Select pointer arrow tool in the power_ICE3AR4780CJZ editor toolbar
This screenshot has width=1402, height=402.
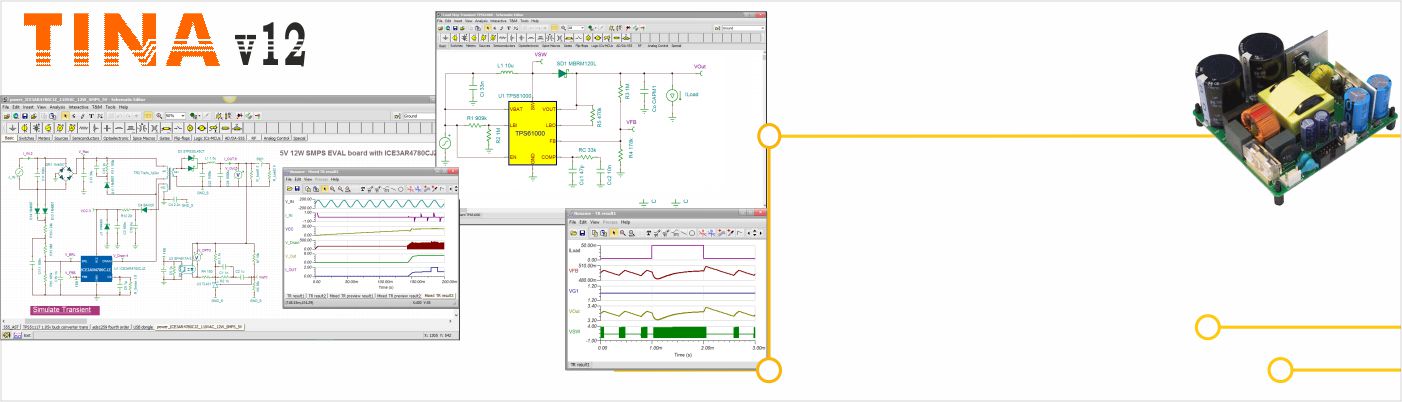pyautogui.click(x=65, y=116)
